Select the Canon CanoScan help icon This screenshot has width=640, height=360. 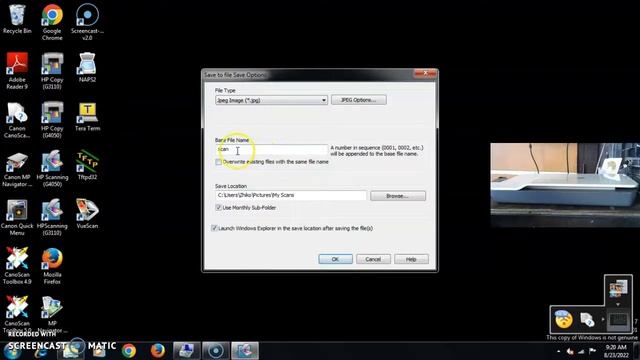coord(17,120)
